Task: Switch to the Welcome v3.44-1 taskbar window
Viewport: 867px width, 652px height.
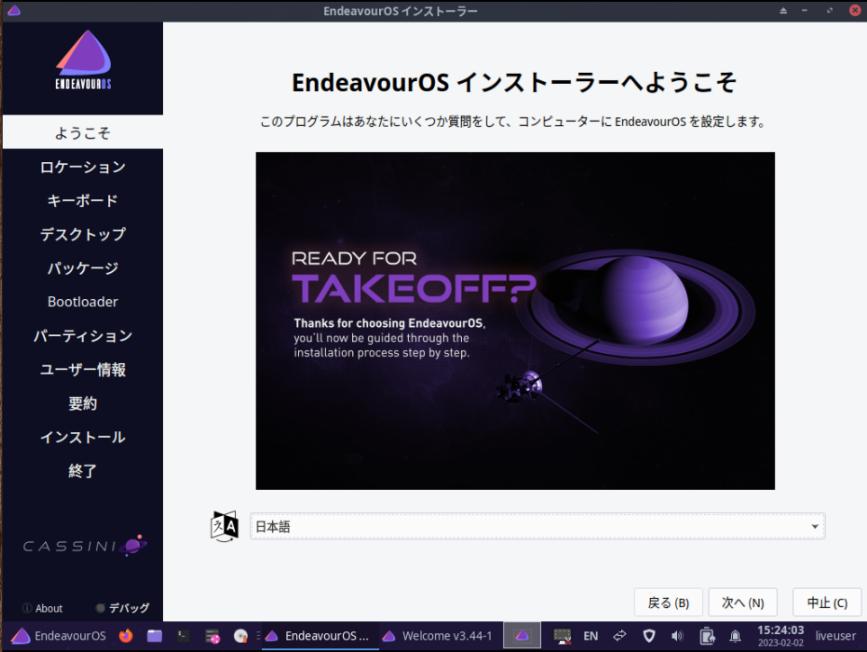Action: [x=437, y=636]
